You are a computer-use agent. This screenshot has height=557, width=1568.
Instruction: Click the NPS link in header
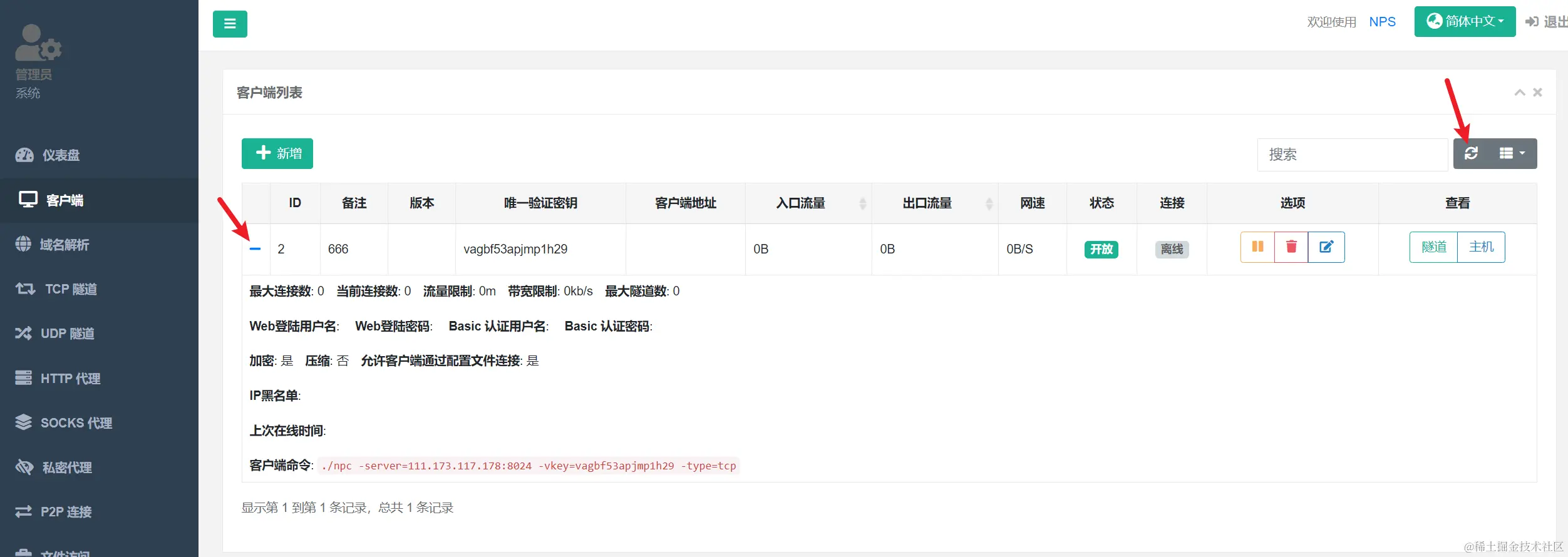click(1382, 22)
